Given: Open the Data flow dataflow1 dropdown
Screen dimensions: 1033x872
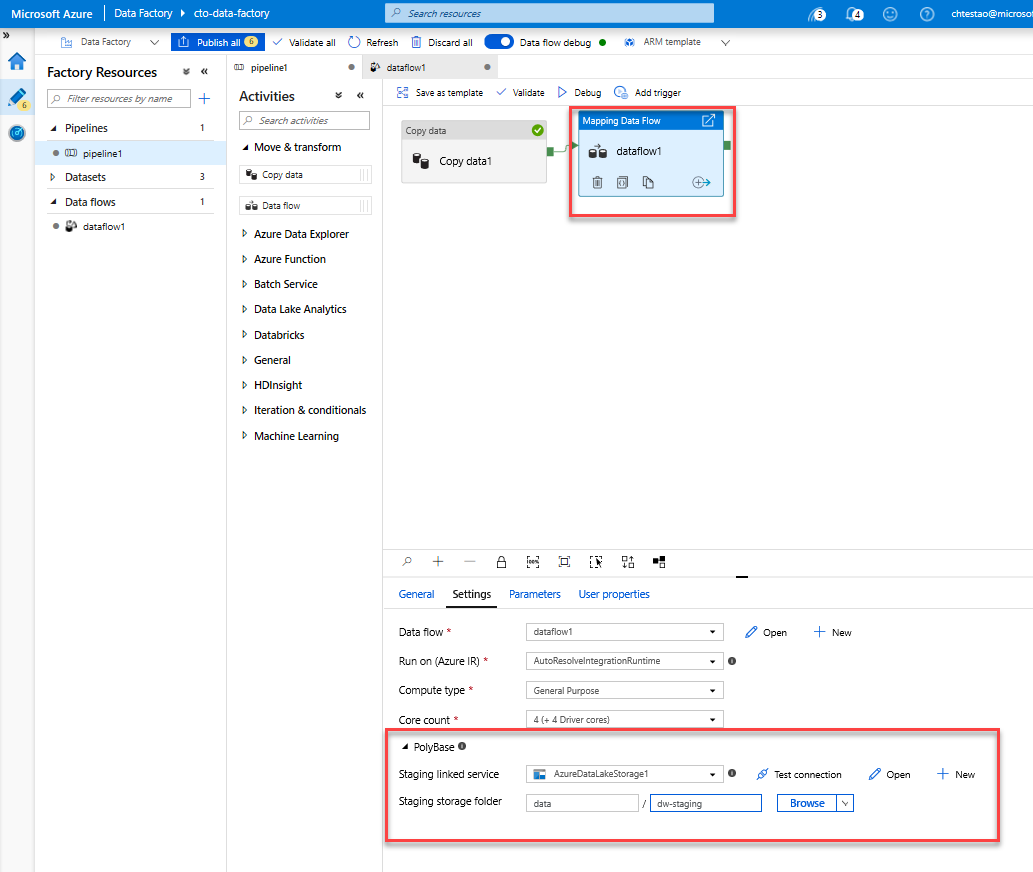Looking at the screenshot, I should (625, 632).
